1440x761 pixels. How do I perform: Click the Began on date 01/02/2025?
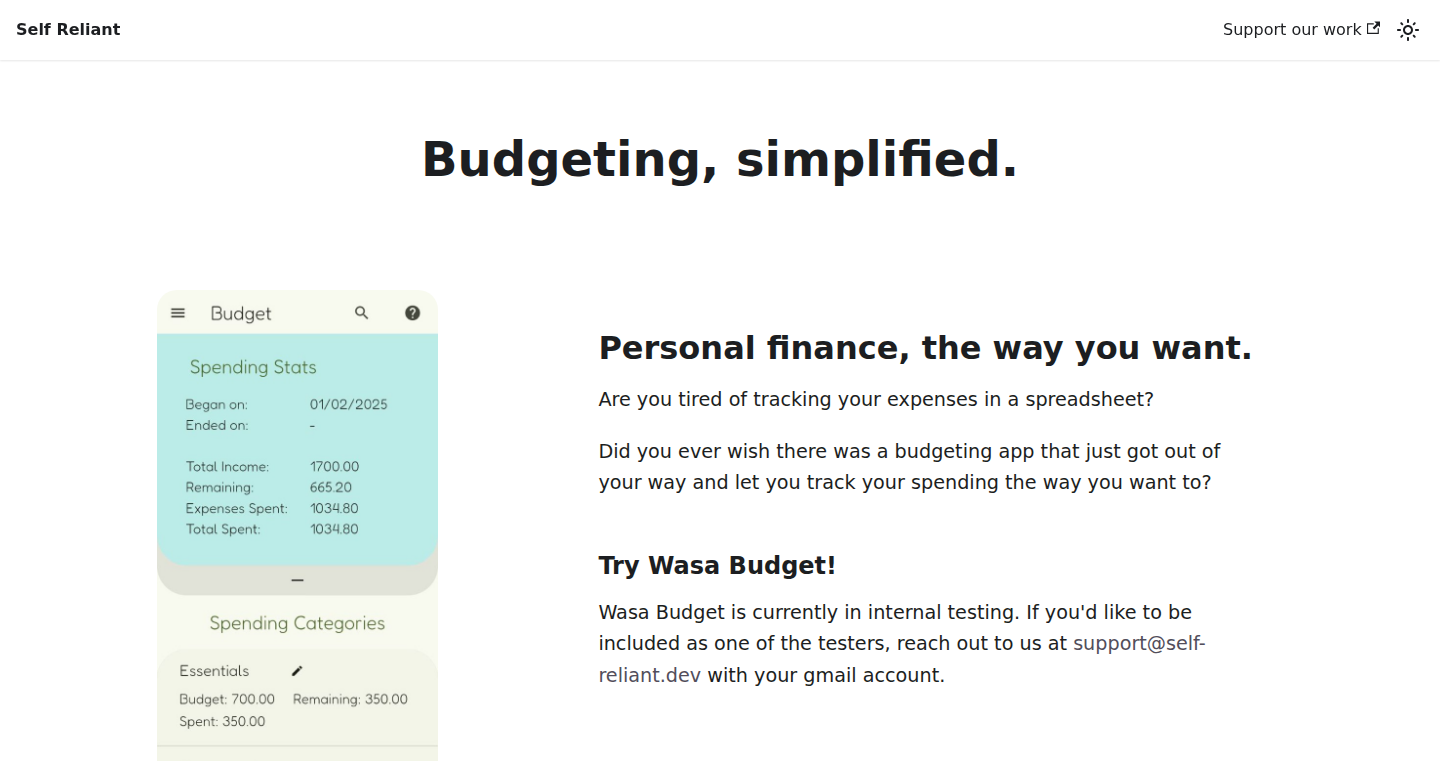(x=348, y=405)
